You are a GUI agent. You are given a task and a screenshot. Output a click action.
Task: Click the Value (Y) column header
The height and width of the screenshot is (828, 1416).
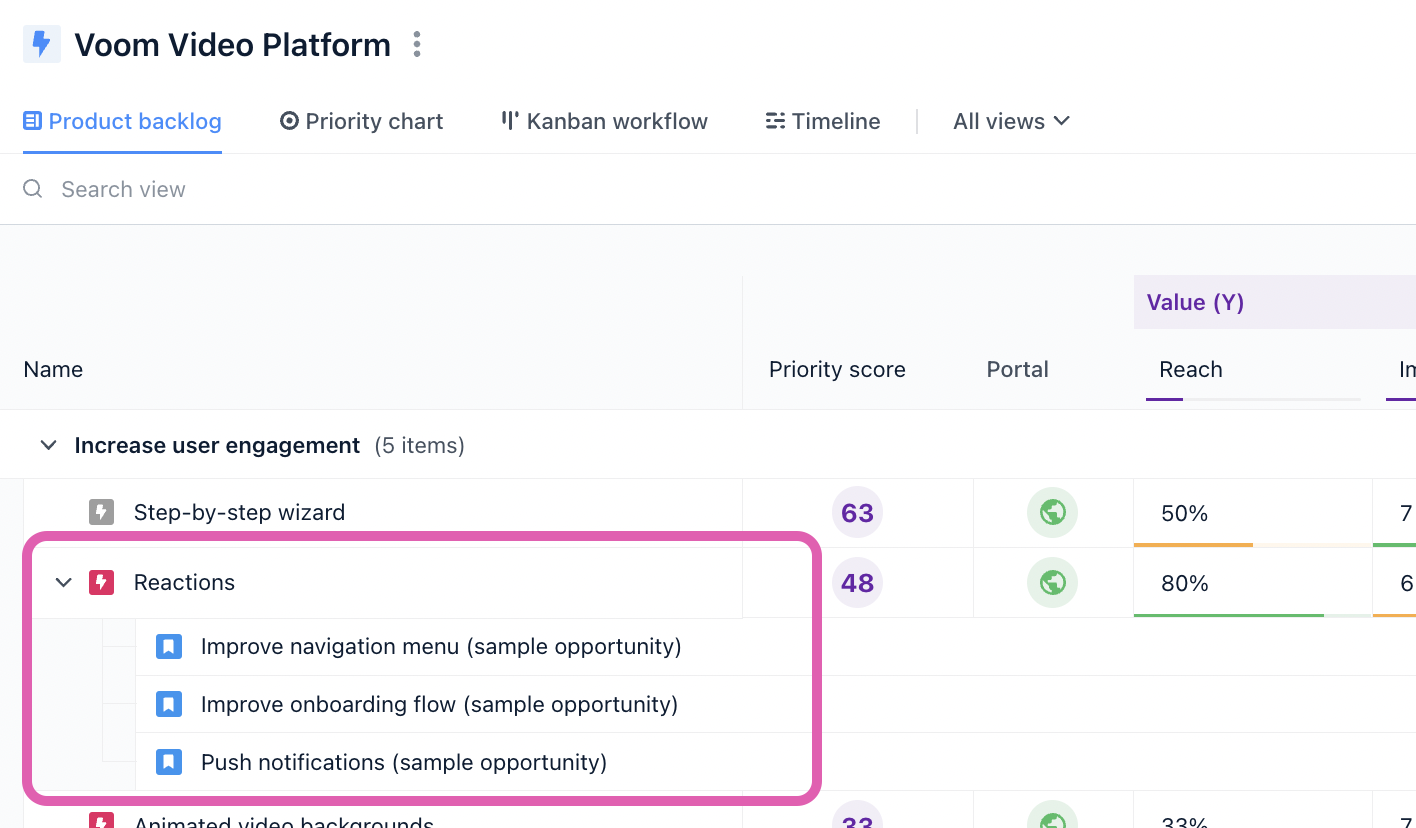coord(1195,302)
